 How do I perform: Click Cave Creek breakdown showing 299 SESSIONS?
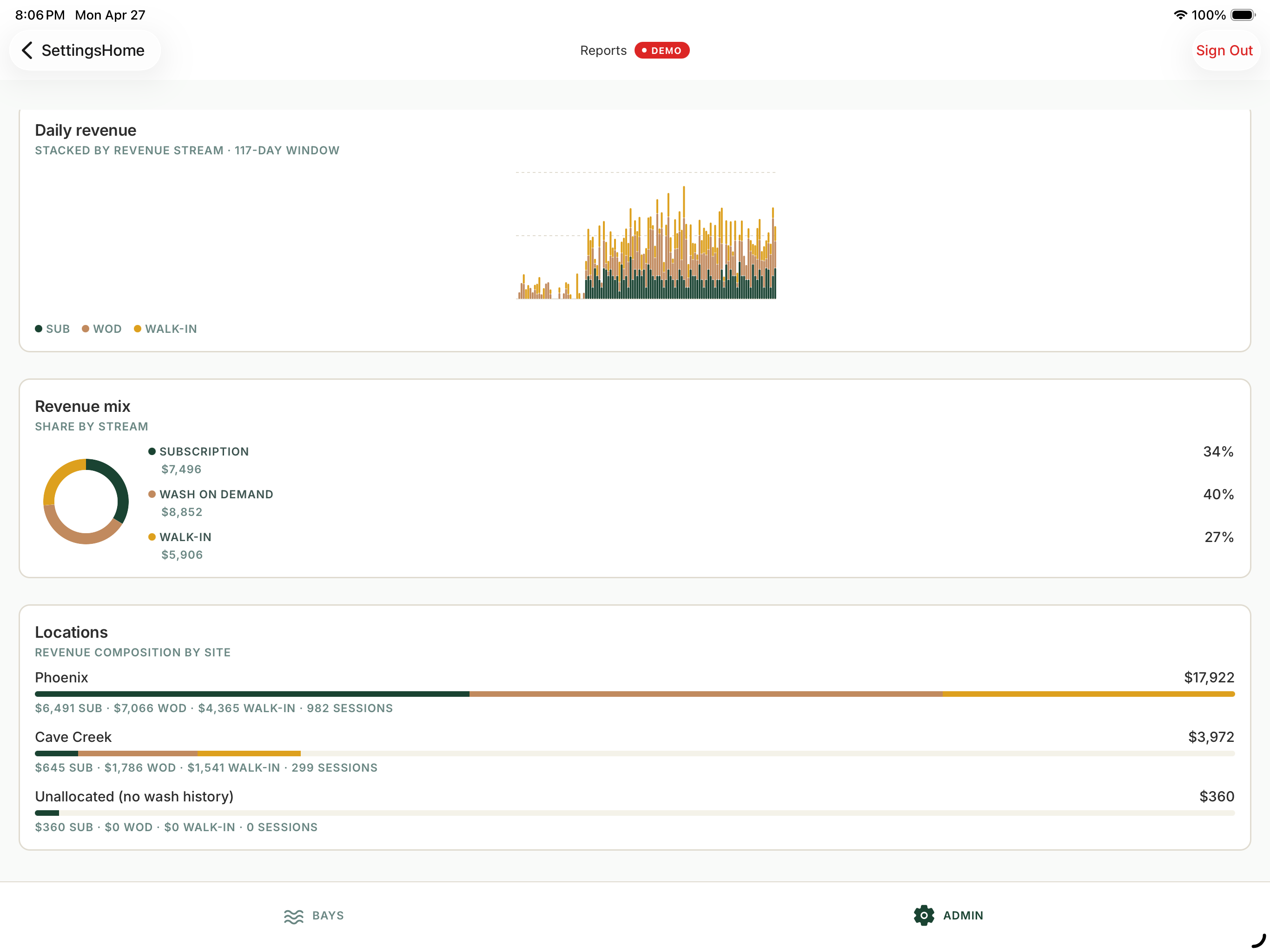tap(206, 767)
